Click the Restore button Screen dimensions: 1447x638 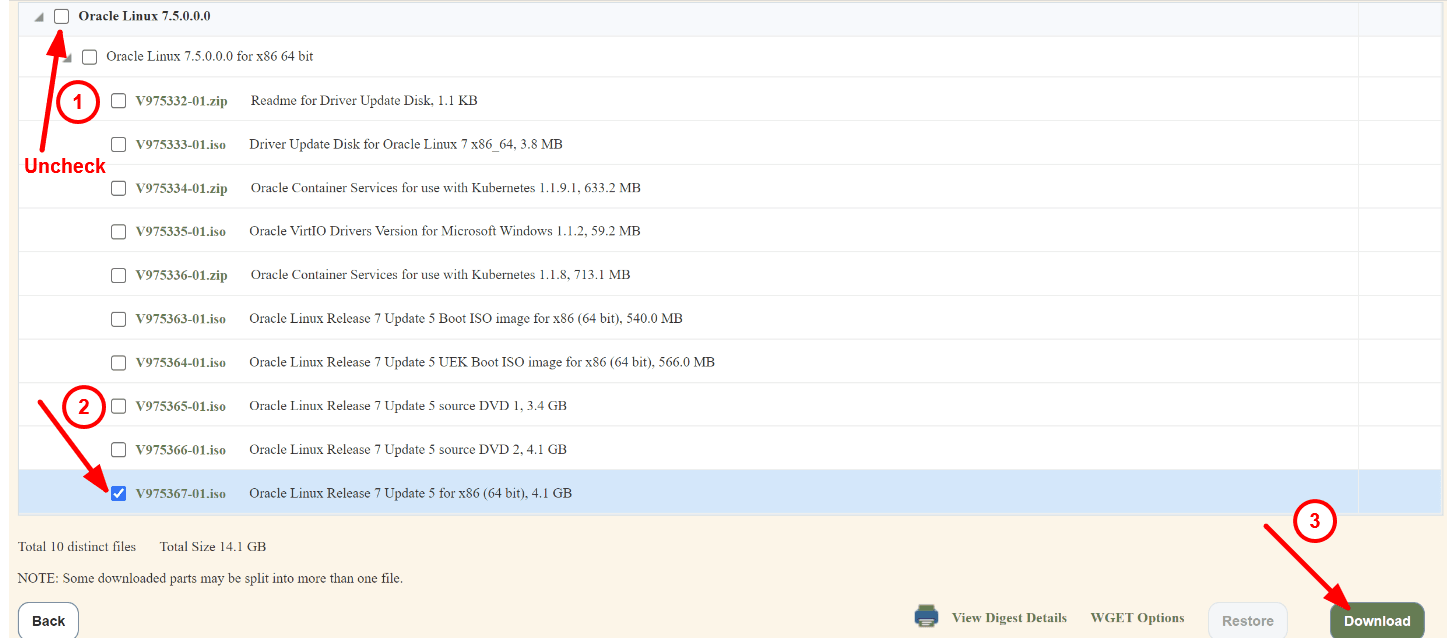[1247, 620]
